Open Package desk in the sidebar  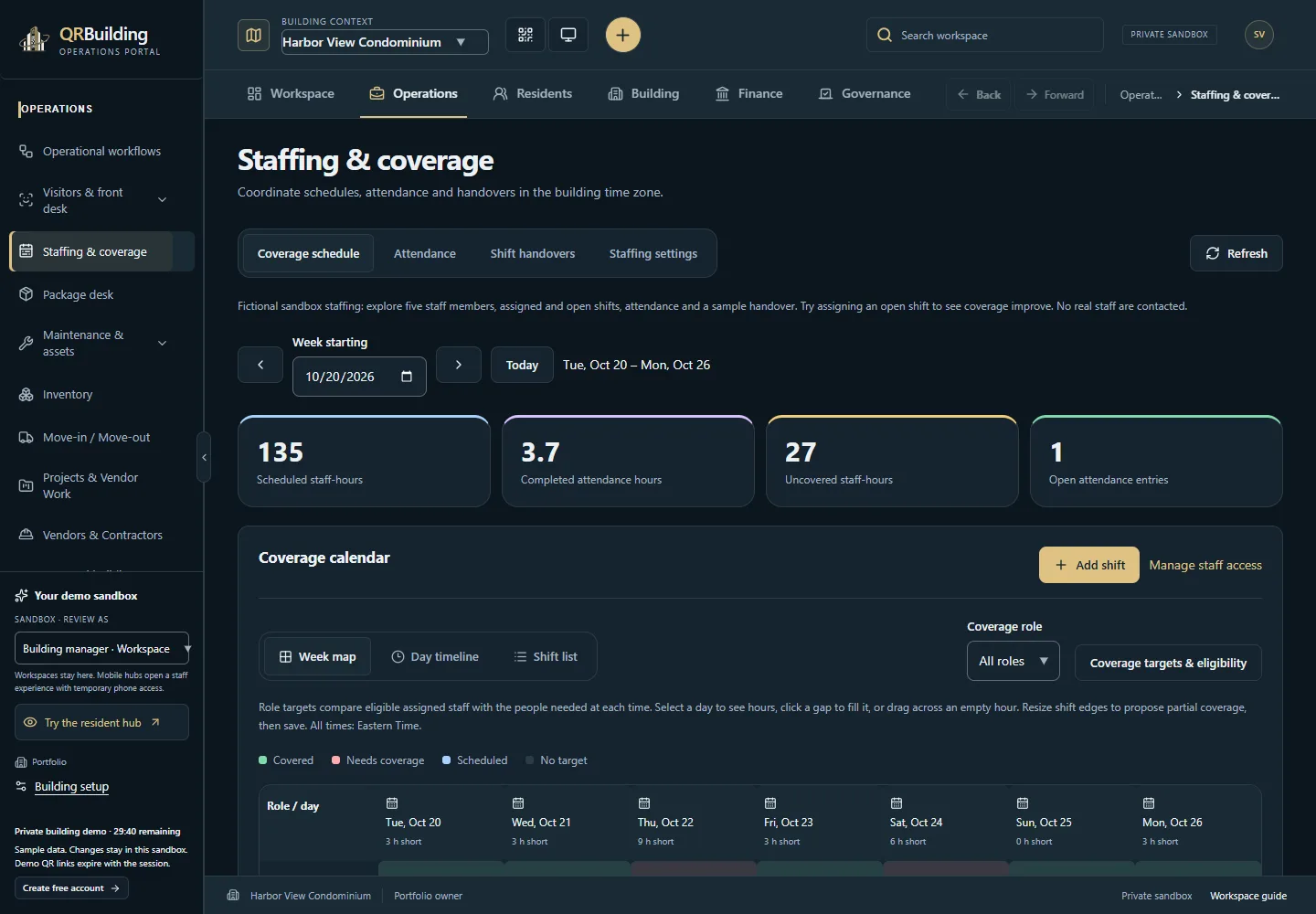pos(101,294)
